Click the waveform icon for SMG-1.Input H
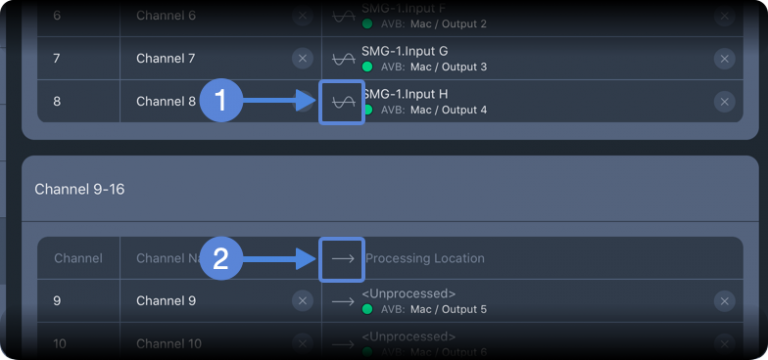 [x=343, y=102]
